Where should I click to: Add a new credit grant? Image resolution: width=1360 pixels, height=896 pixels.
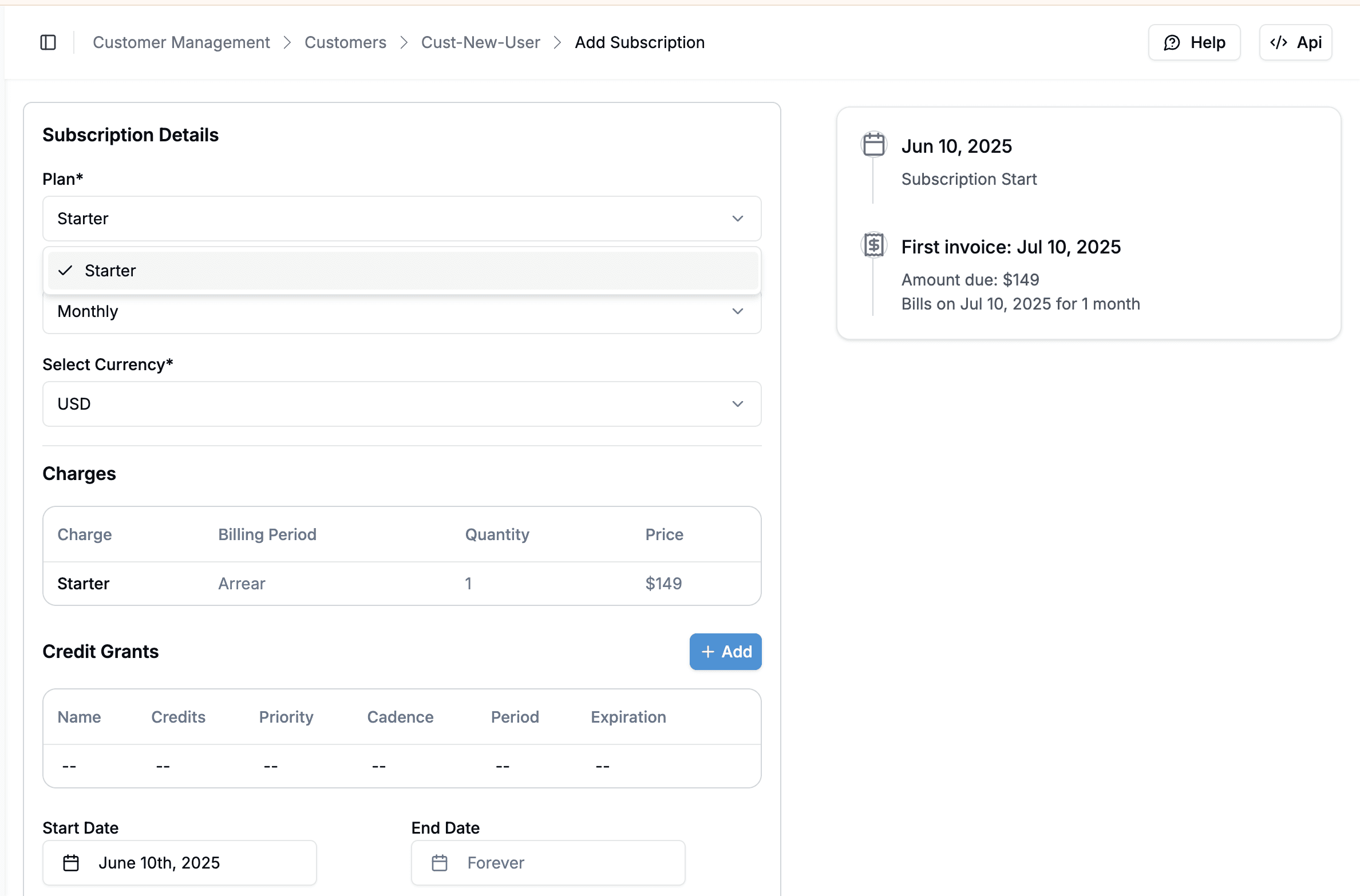click(x=726, y=652)
